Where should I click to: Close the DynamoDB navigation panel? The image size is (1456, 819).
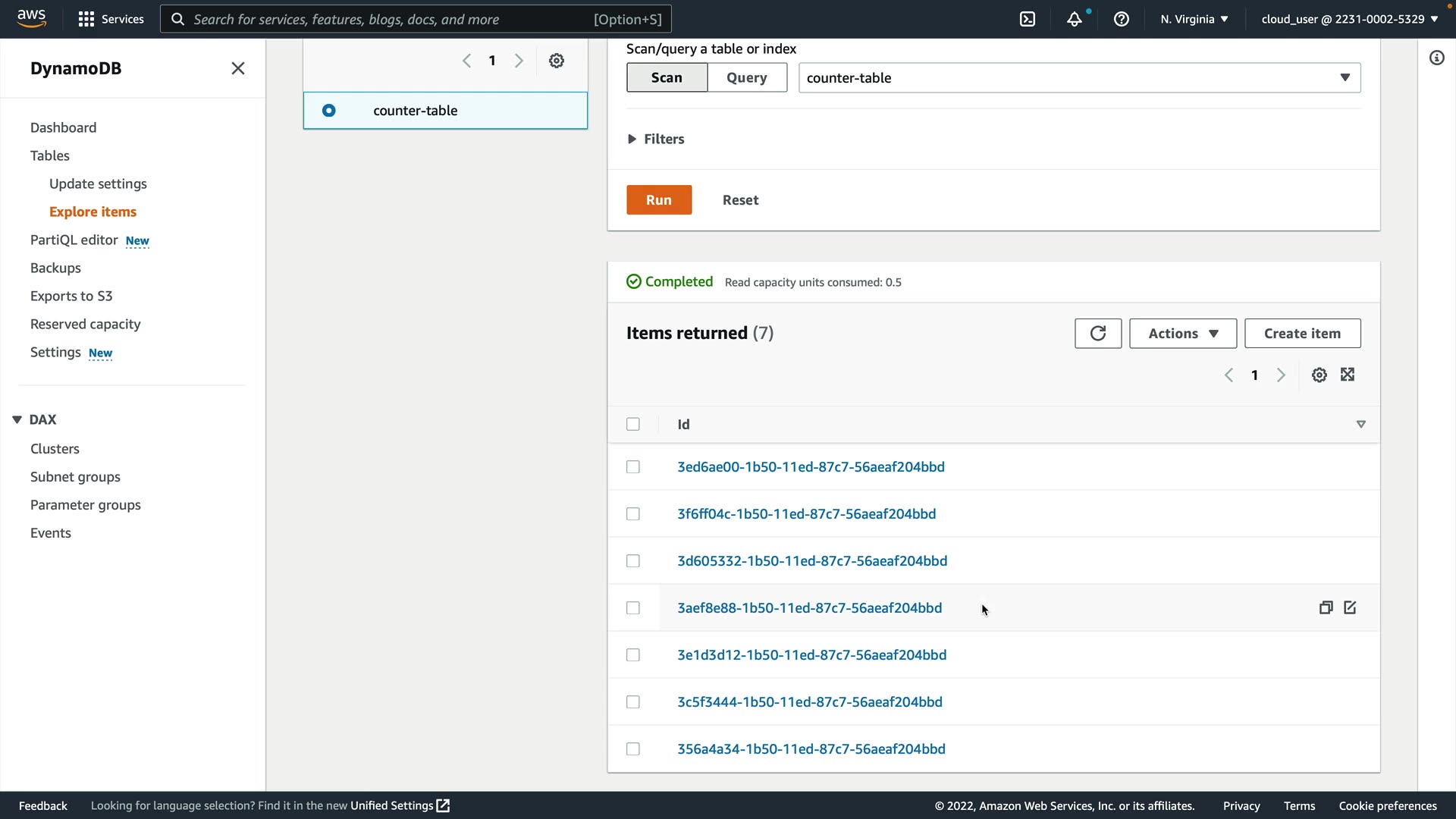tap(238, 68)
